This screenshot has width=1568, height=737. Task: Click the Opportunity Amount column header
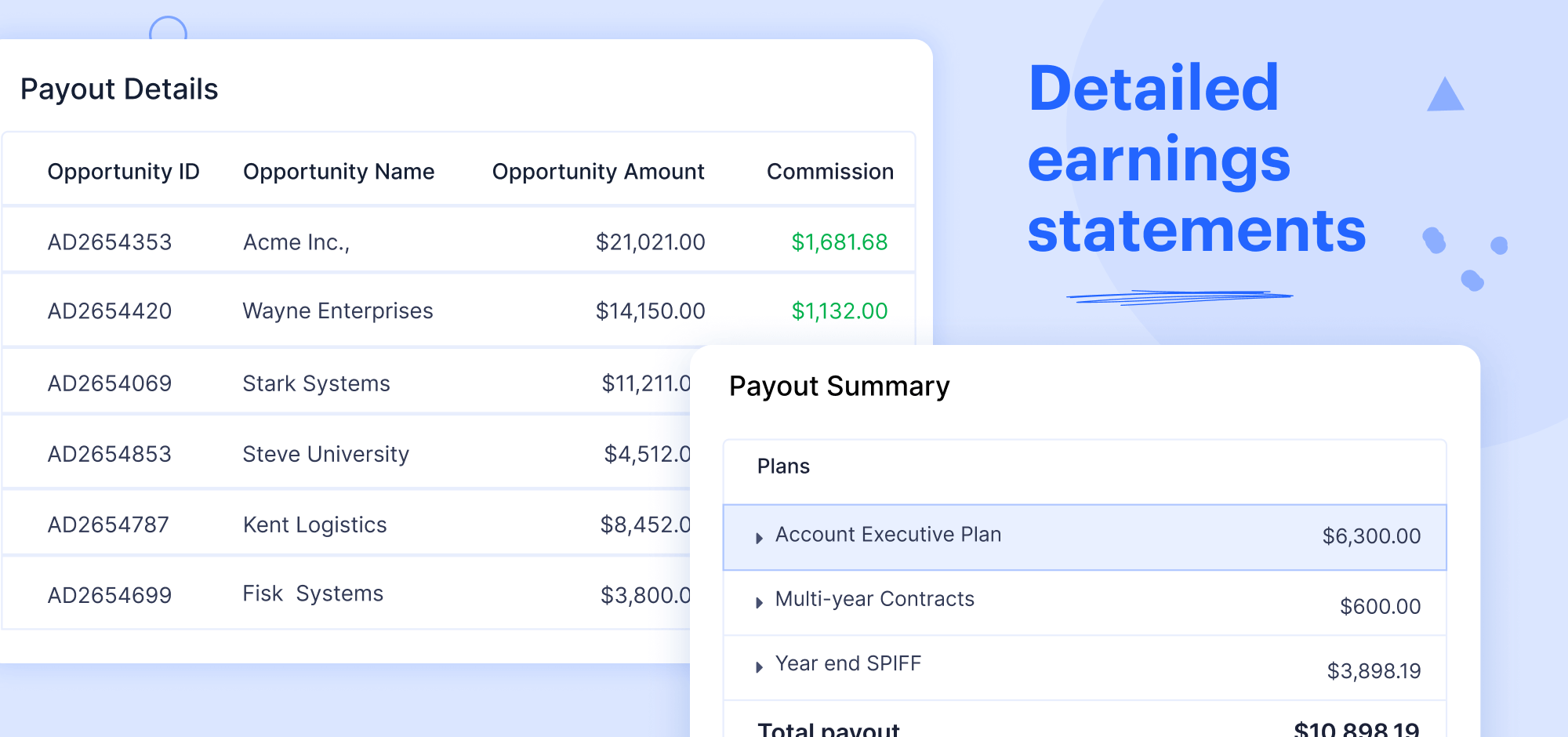pos(597,172)
